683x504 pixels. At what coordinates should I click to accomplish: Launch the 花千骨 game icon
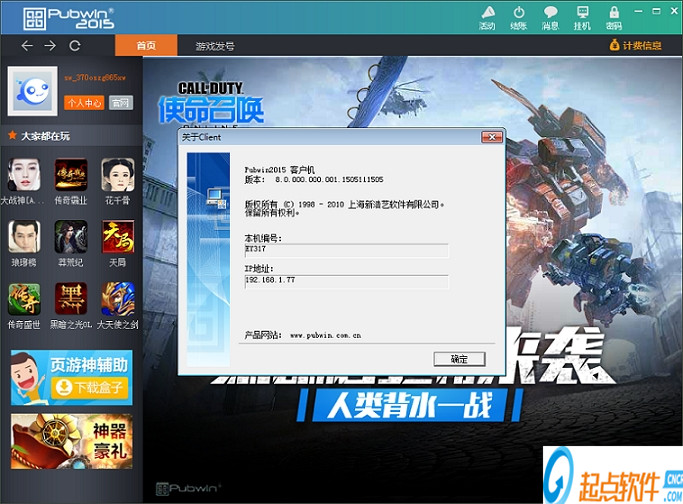[118, 175]
